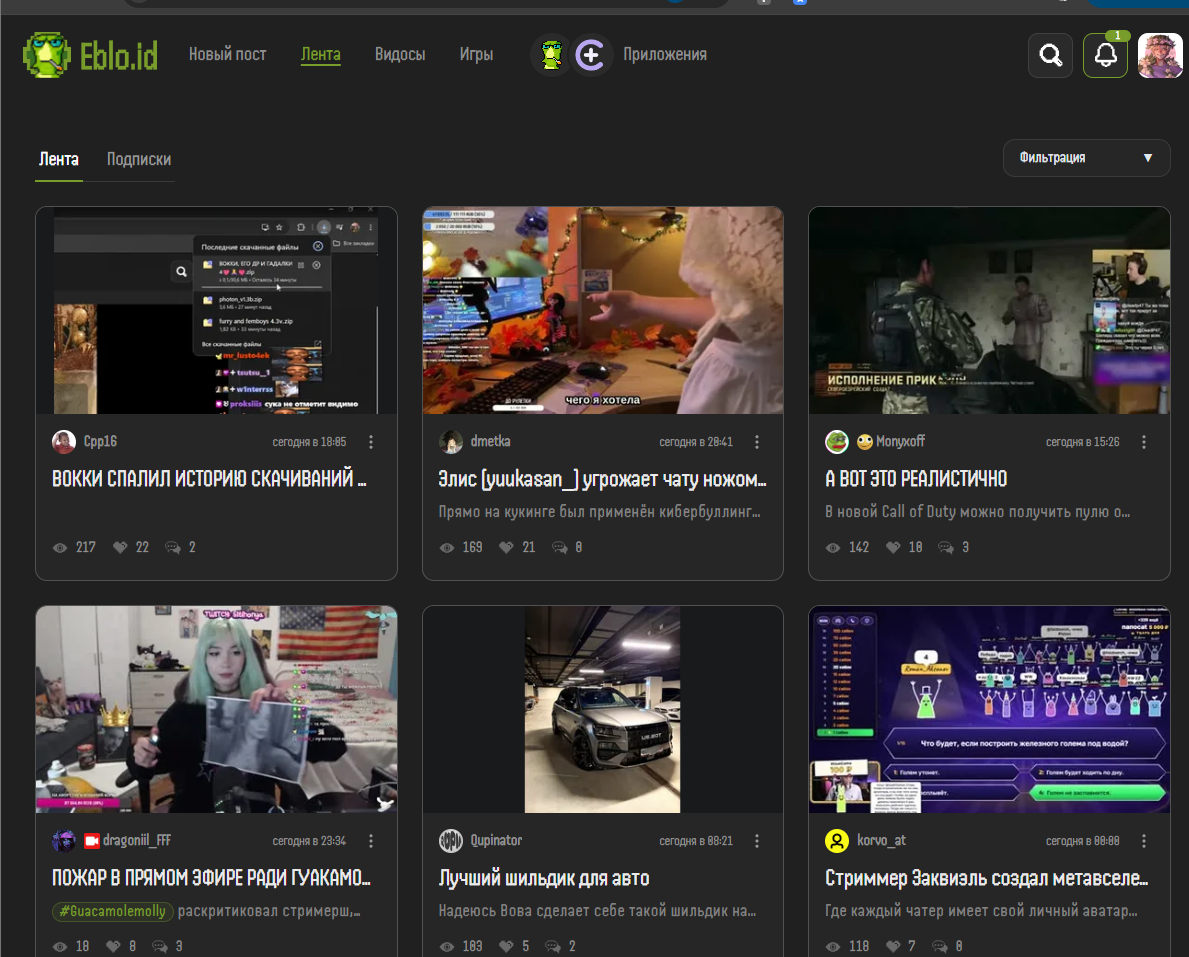Open the dmetka post video thumbnail

(602, 310)
